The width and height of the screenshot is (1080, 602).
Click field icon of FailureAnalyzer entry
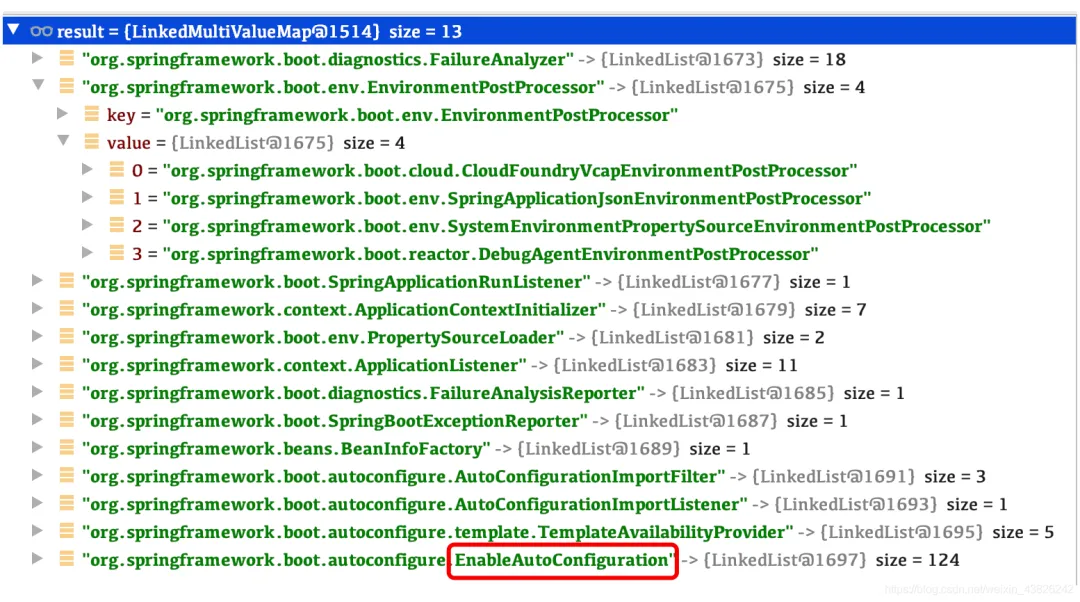67,60
